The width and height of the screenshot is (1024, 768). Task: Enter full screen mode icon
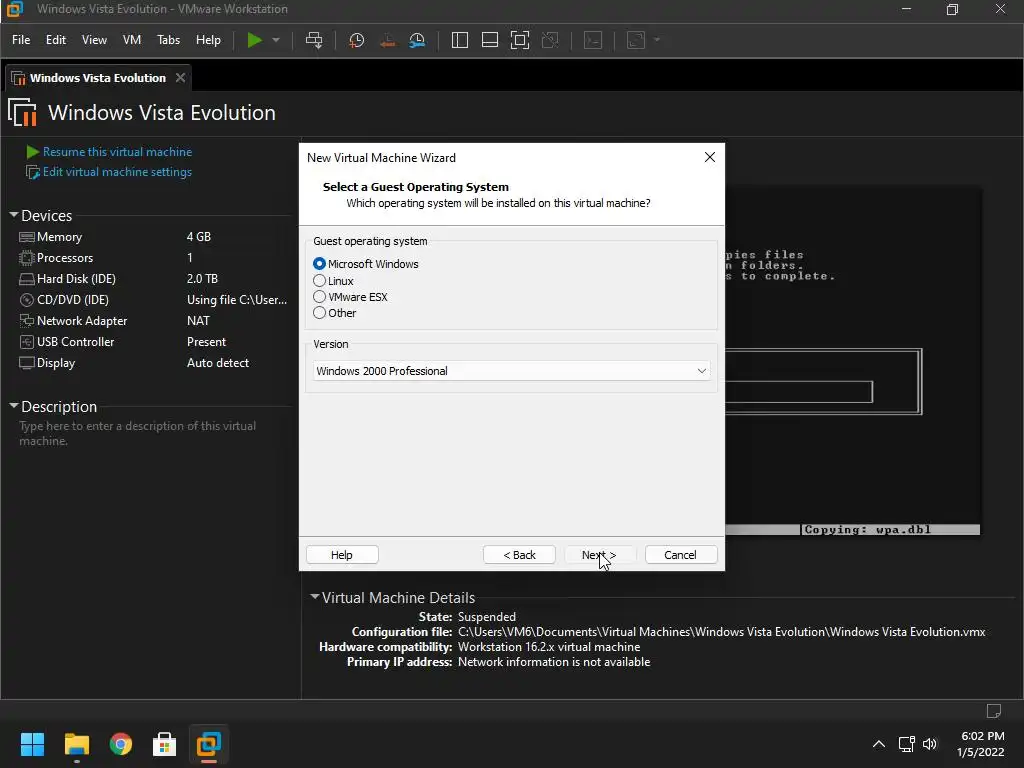pyautogui.click(x=520, y=40)
